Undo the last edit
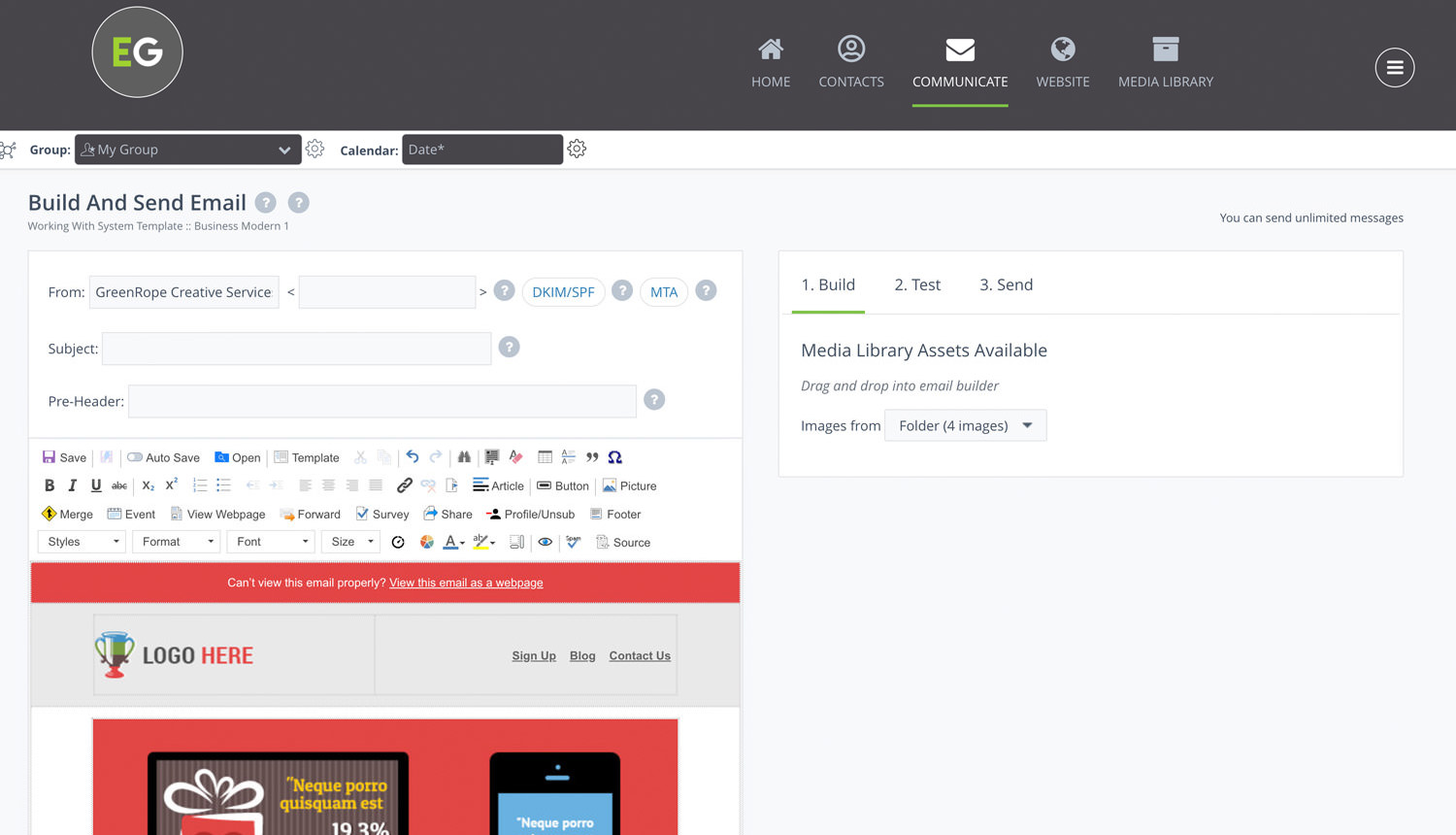1456x835 pixels. (x=413, y=456)
